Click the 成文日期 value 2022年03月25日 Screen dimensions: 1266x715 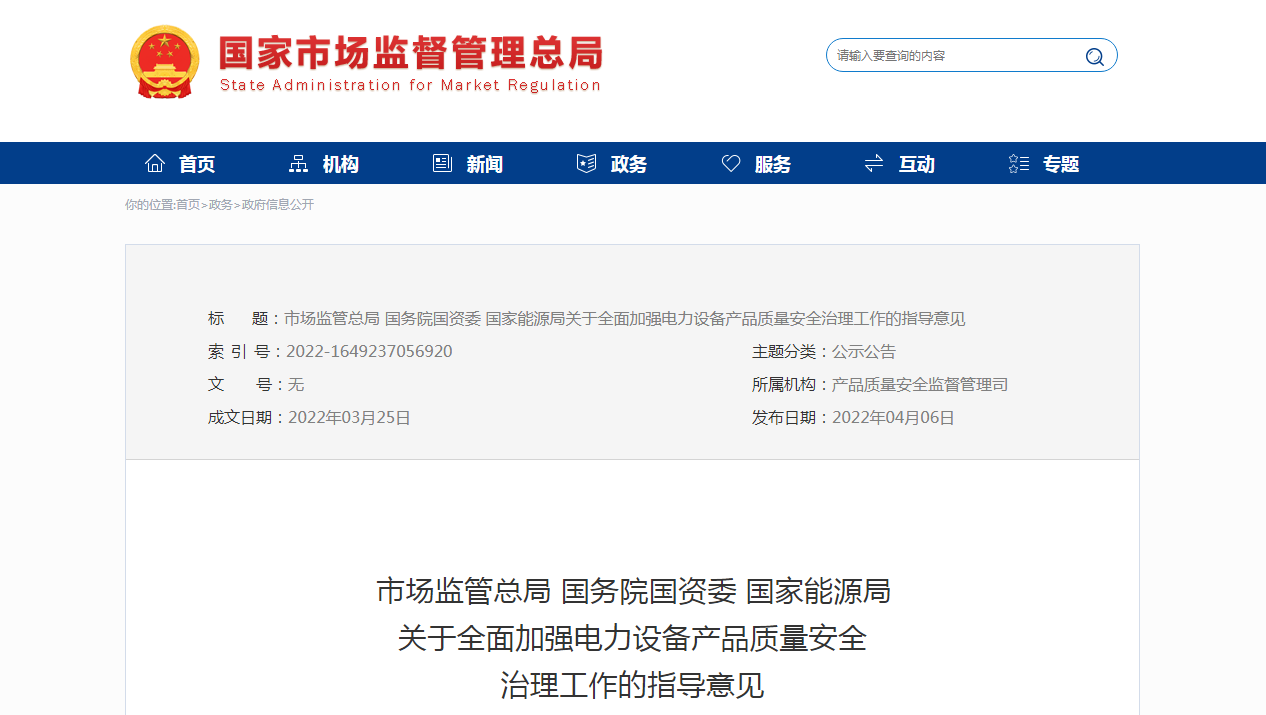[x=349, y=418]
